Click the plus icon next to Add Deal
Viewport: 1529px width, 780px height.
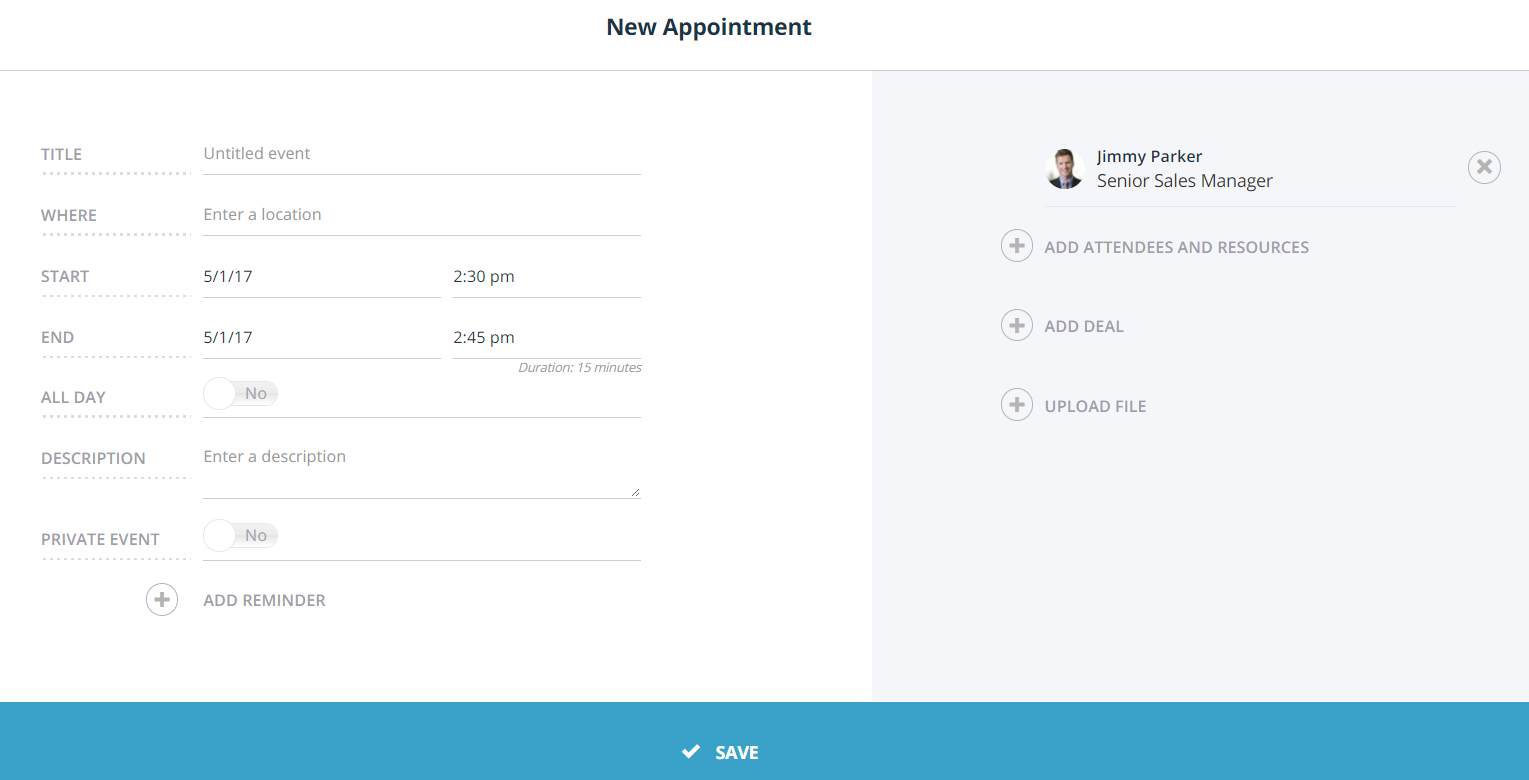click(x=1017, y=325)
